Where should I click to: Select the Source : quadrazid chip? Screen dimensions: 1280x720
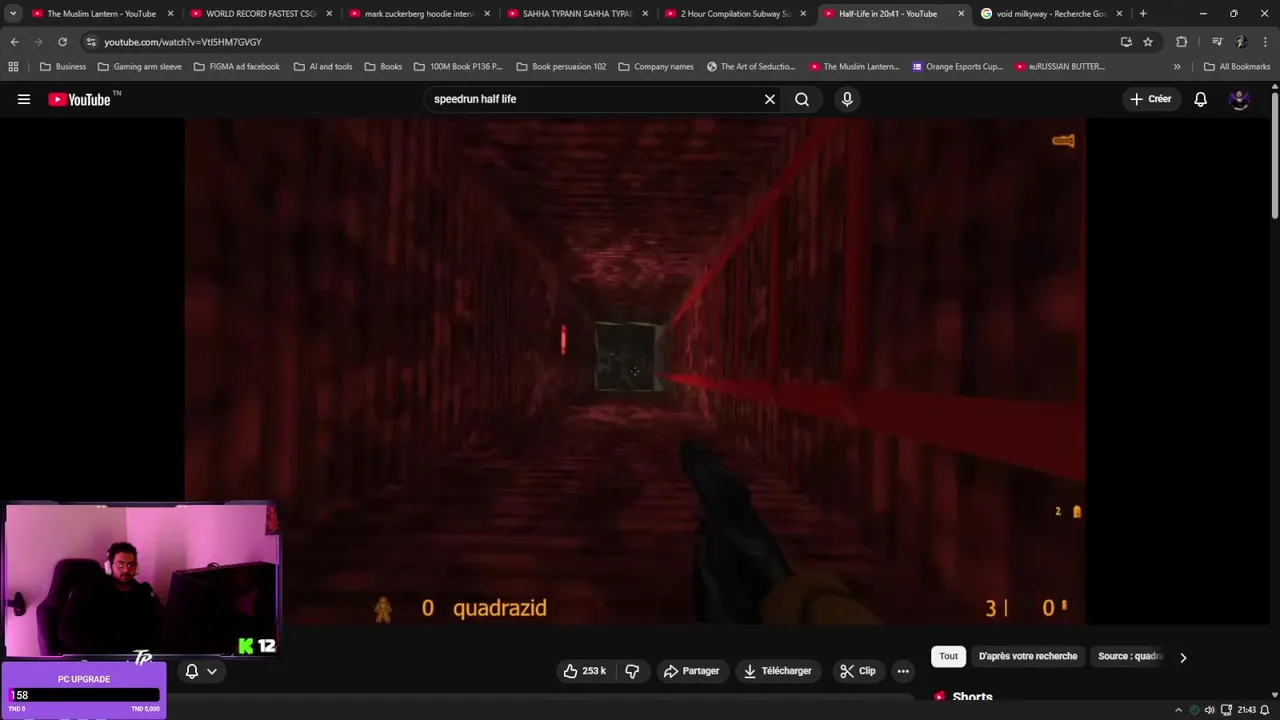pyautogui.click(x=1130, y=656)
